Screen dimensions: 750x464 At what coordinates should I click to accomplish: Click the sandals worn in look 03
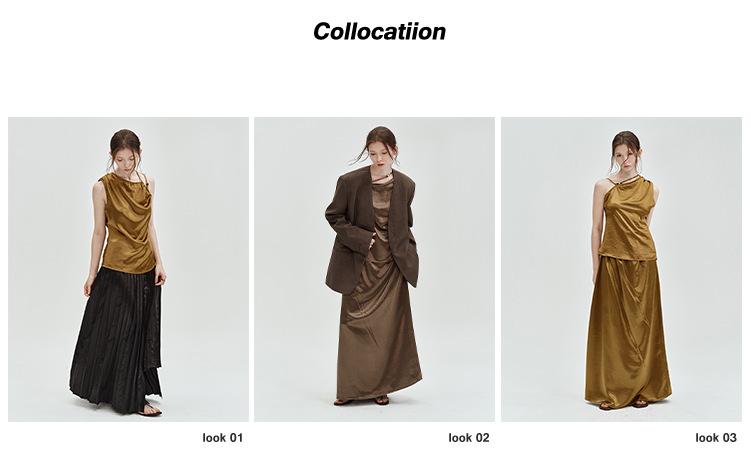tap(623, 405)
